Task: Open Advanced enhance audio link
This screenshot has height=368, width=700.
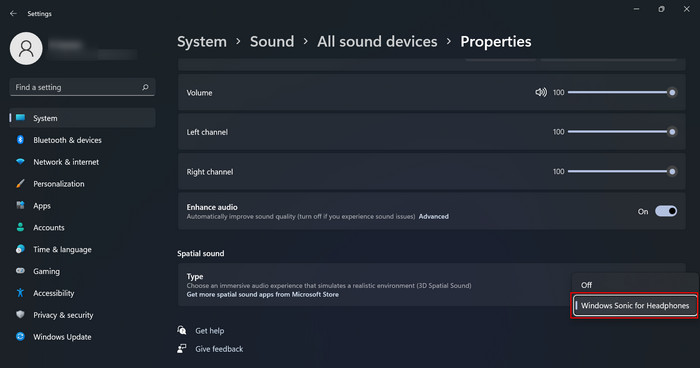Action: 433,217
